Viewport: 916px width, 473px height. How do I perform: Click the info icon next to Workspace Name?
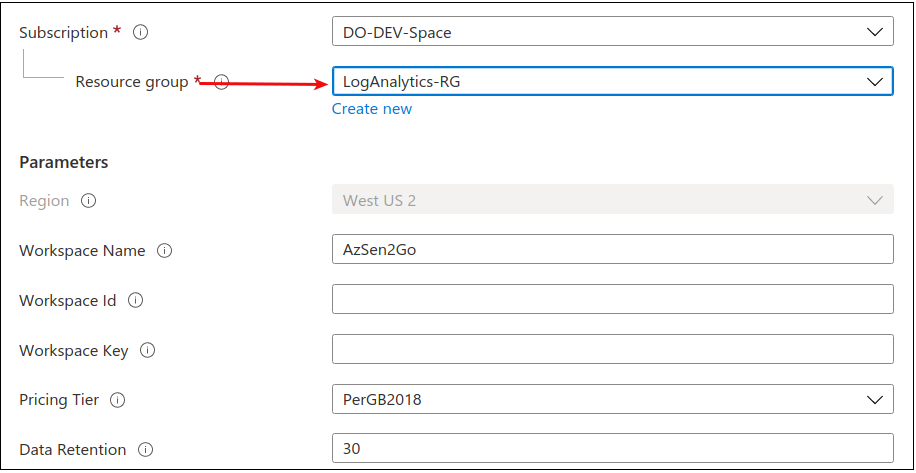(x=165, y=251)
